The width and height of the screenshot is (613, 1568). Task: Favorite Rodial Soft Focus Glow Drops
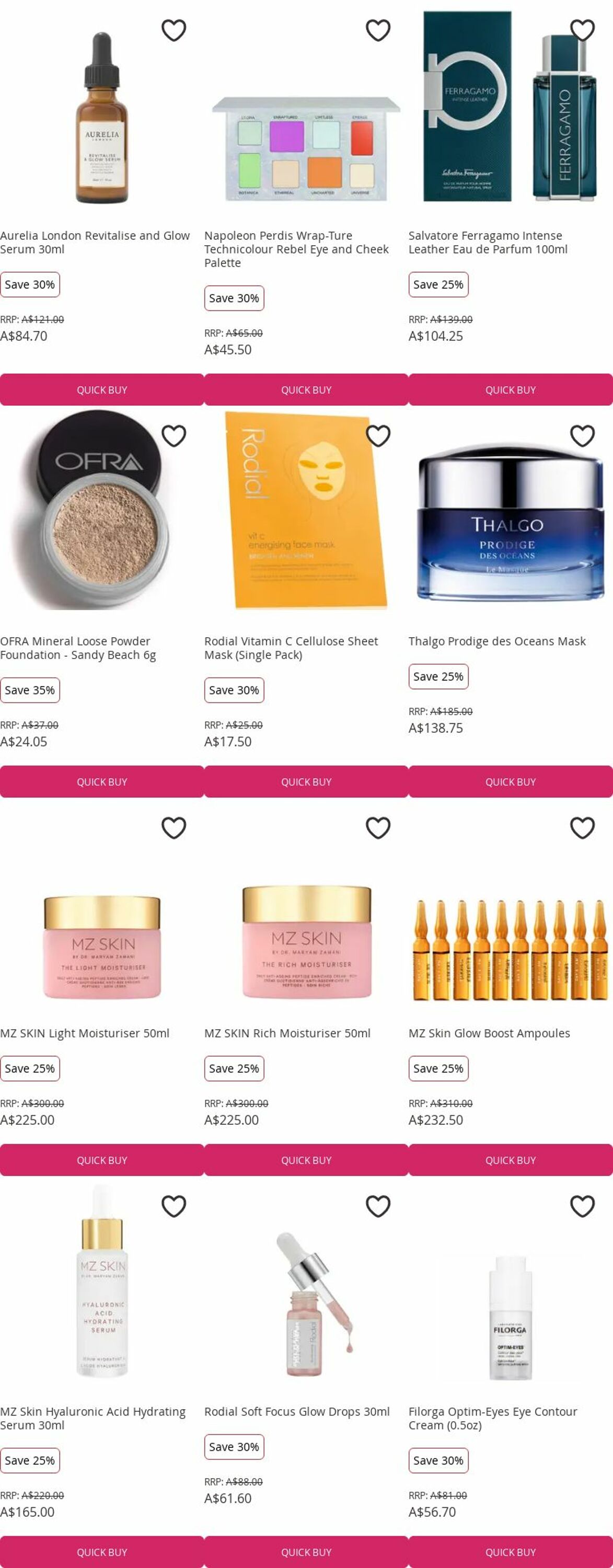[x=378, y=1206]
